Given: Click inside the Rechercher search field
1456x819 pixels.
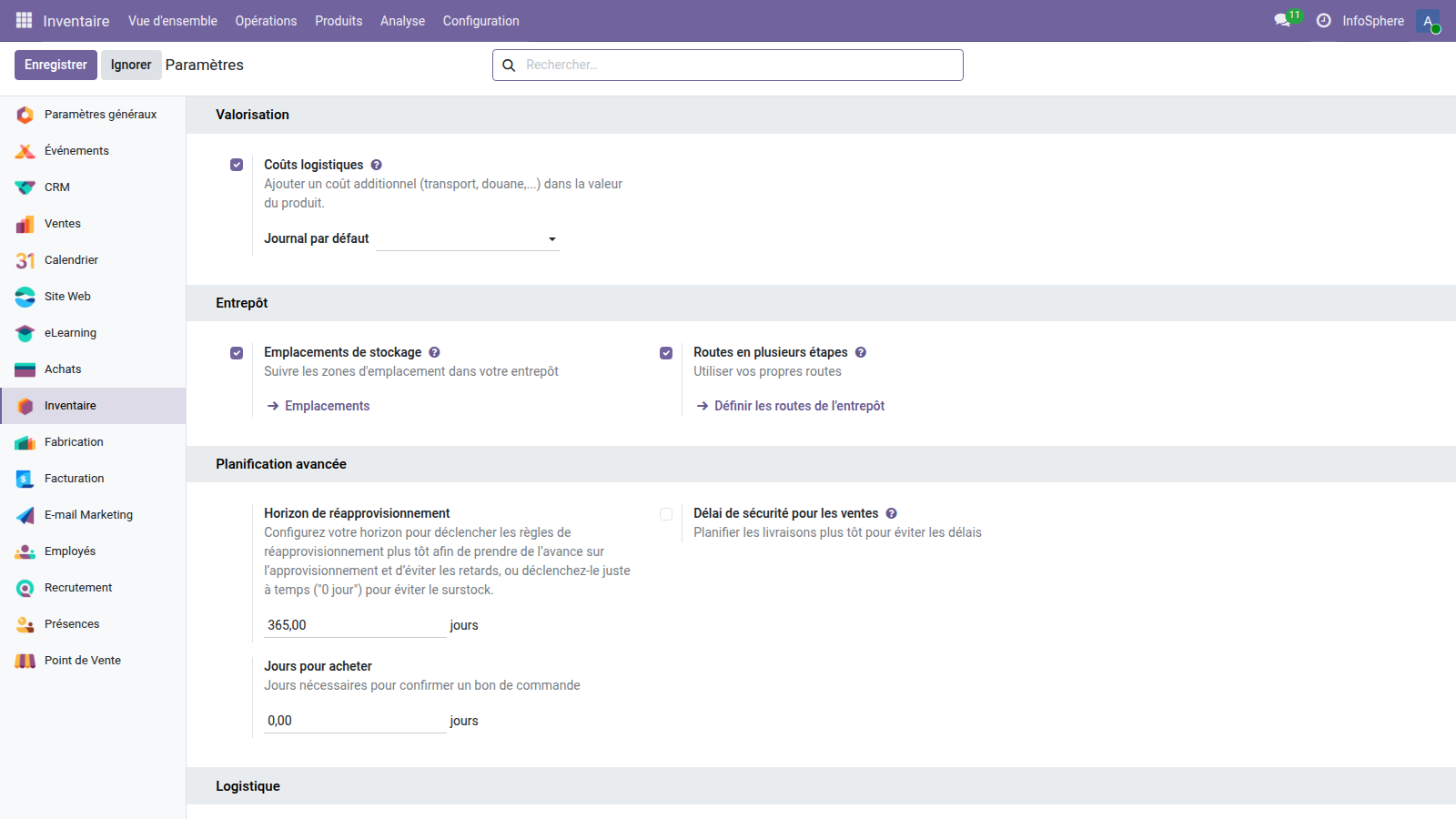Looking at the screenshot, I should coord(728,65).
